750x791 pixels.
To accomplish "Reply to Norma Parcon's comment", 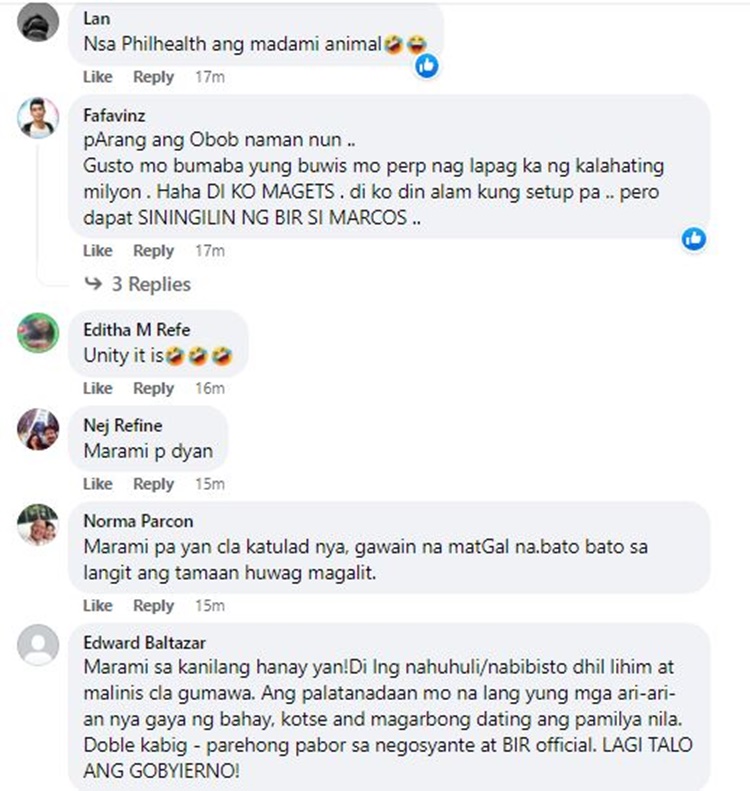I will pyautogui.click(x=153, y=605).
